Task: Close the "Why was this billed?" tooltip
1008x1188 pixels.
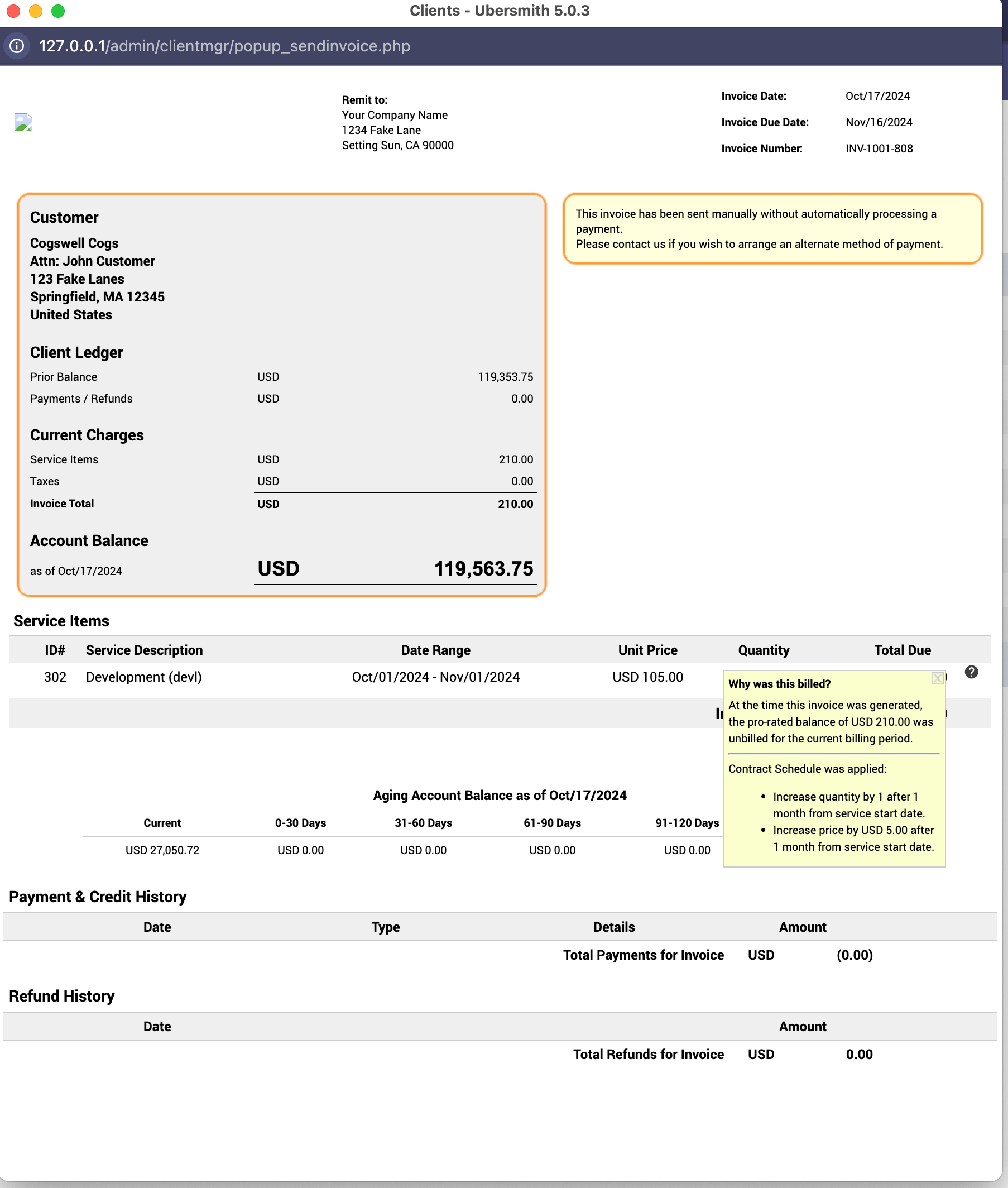Action: click(937, 678)
